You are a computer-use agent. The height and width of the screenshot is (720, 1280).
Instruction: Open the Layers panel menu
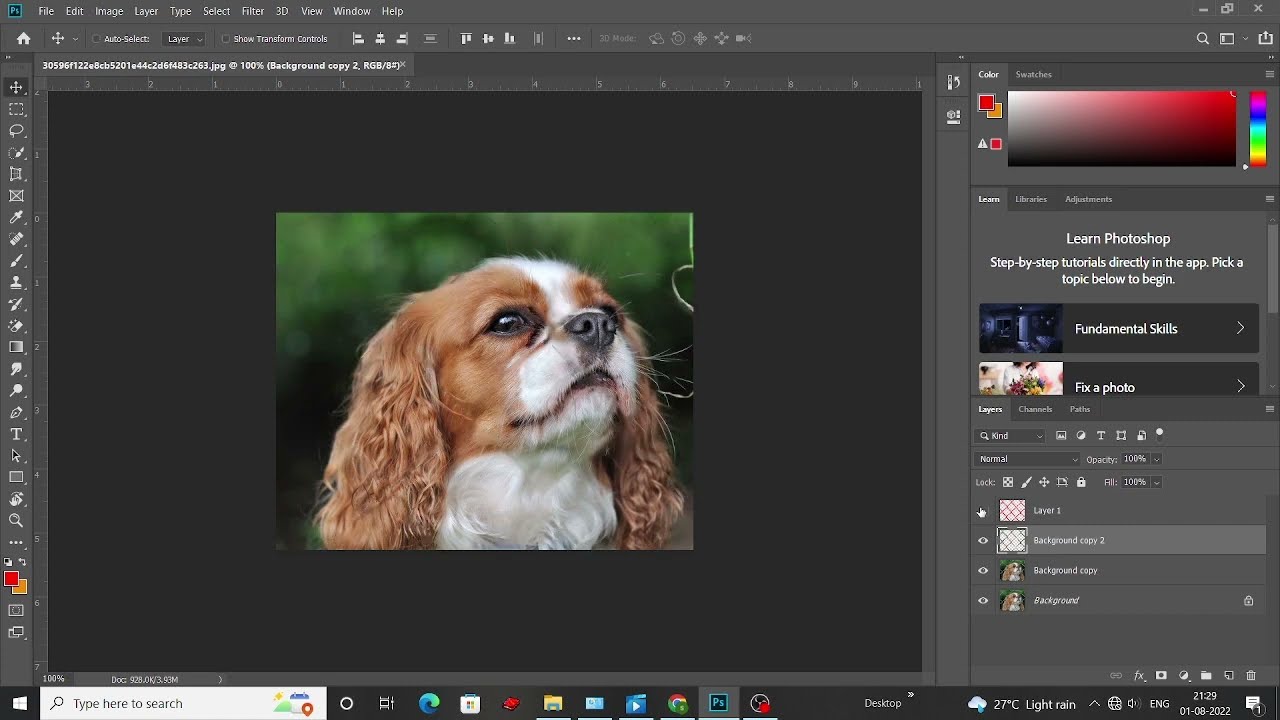pyautogui.click(x=1270, y=409)
